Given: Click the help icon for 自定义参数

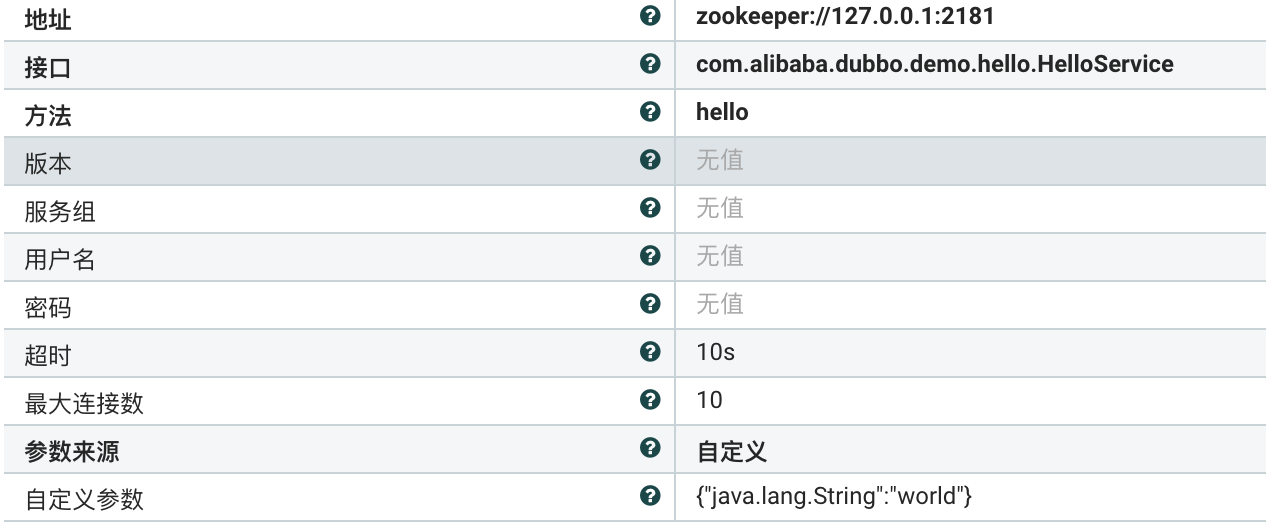Looking at the screenshot, I should click(650, 496).
